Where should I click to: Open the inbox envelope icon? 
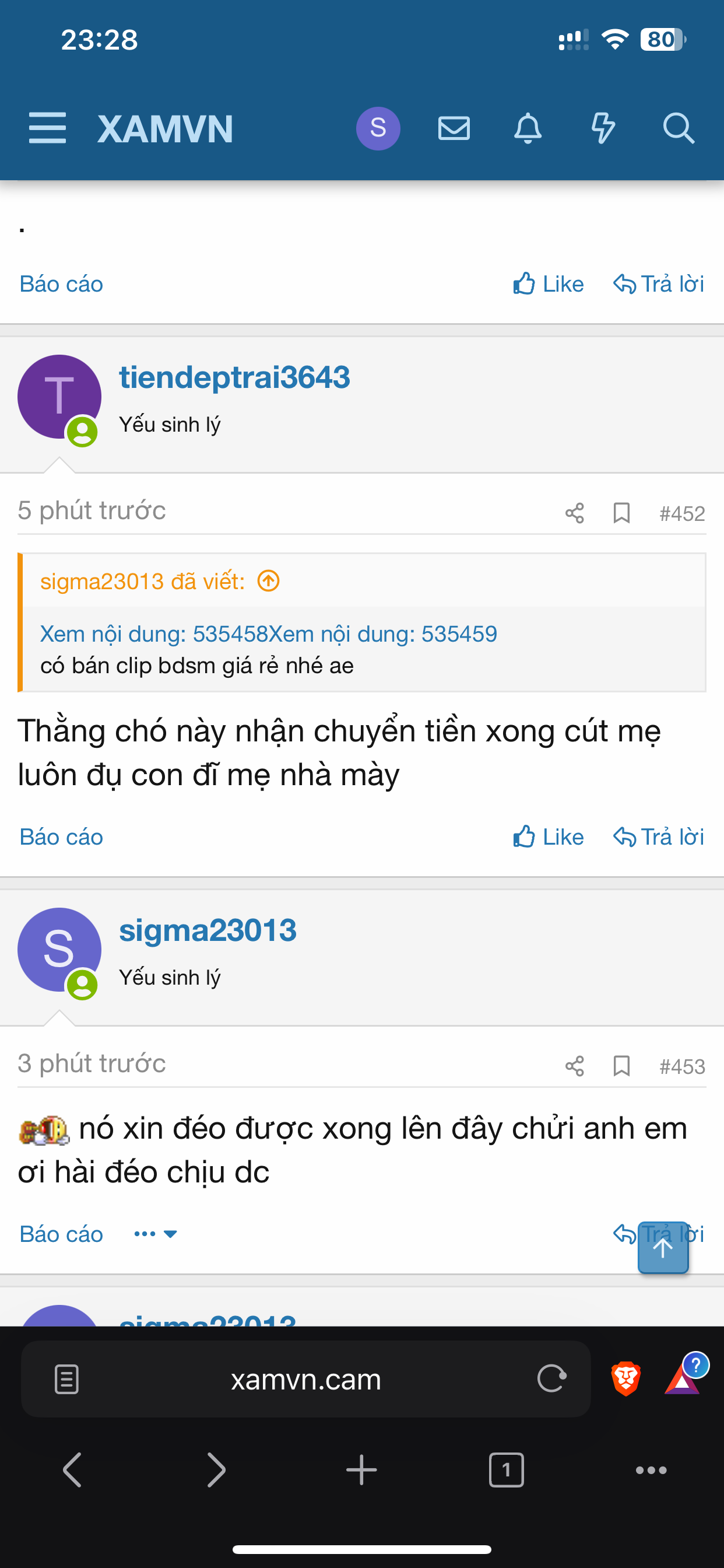click(454, 128)
